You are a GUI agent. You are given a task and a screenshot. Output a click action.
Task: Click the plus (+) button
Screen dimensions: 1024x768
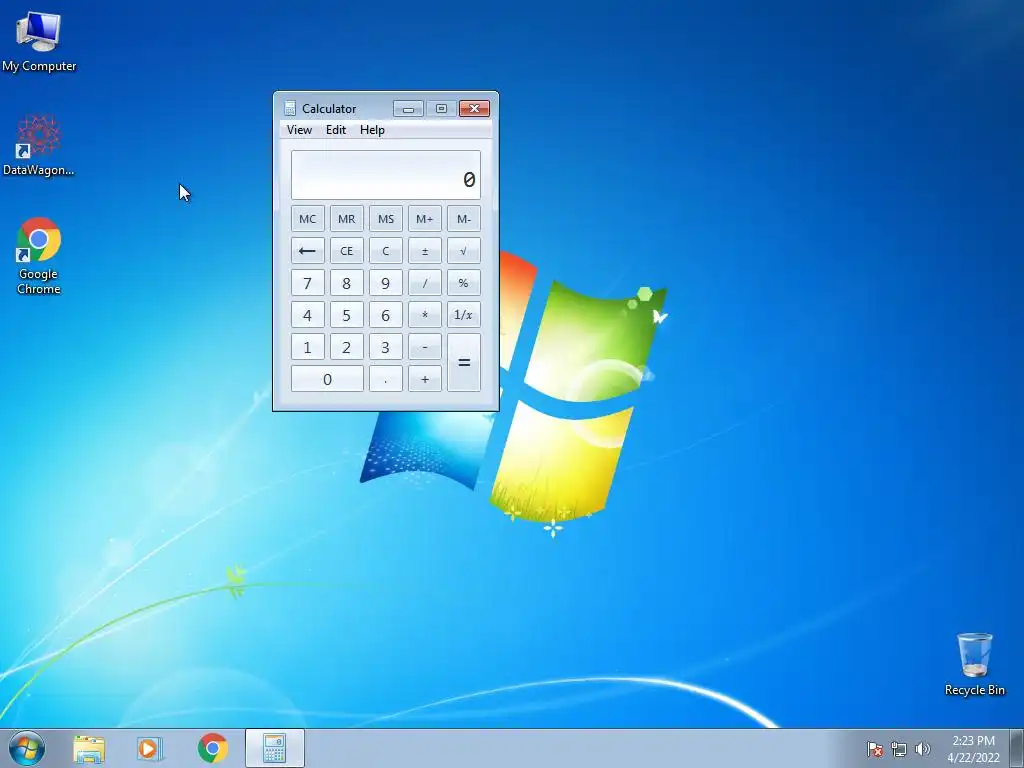[424, 379]
